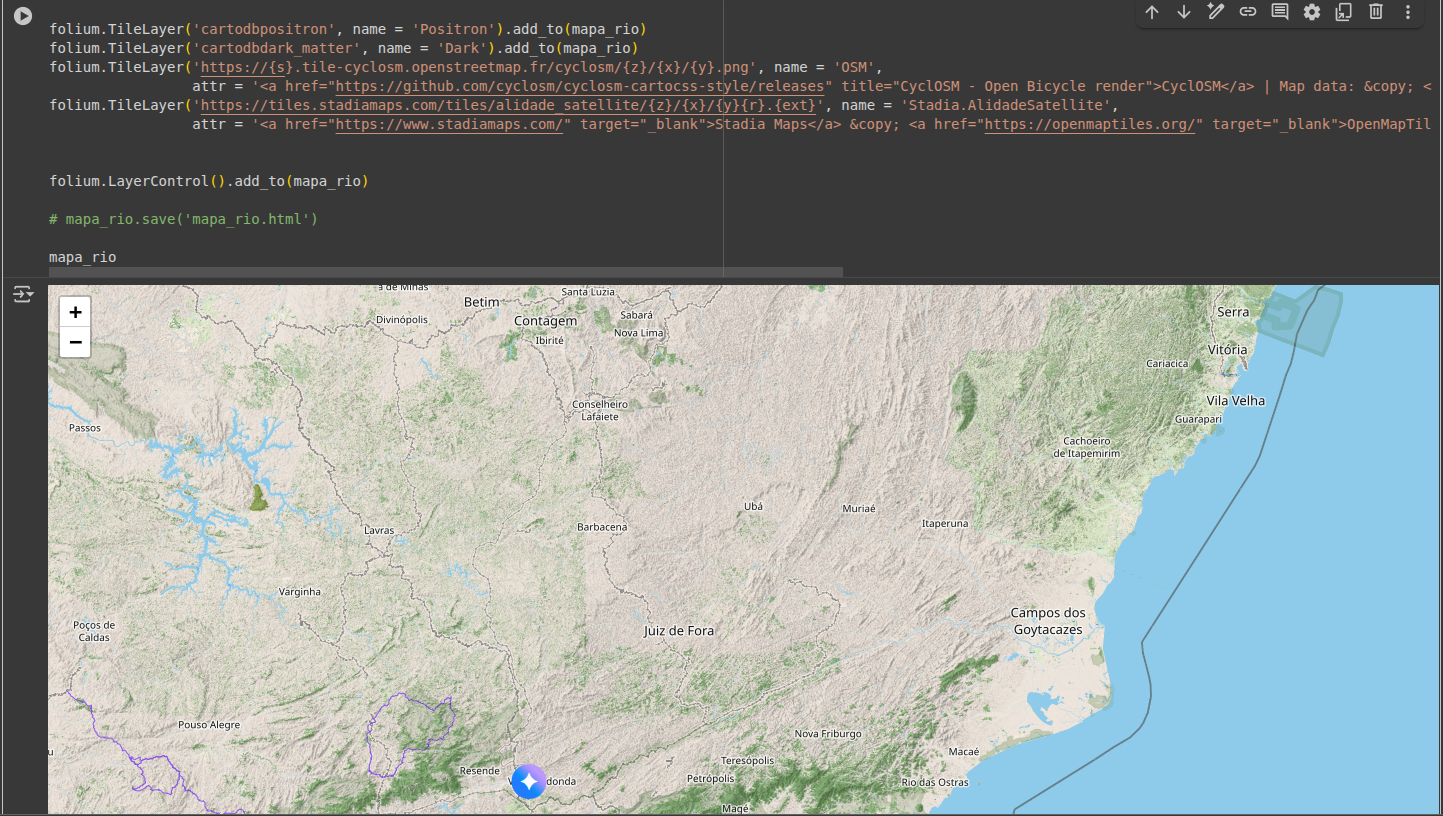Move the cell down with the arrow
This screenshot has height=816, width=1443.
point(1184,12)
